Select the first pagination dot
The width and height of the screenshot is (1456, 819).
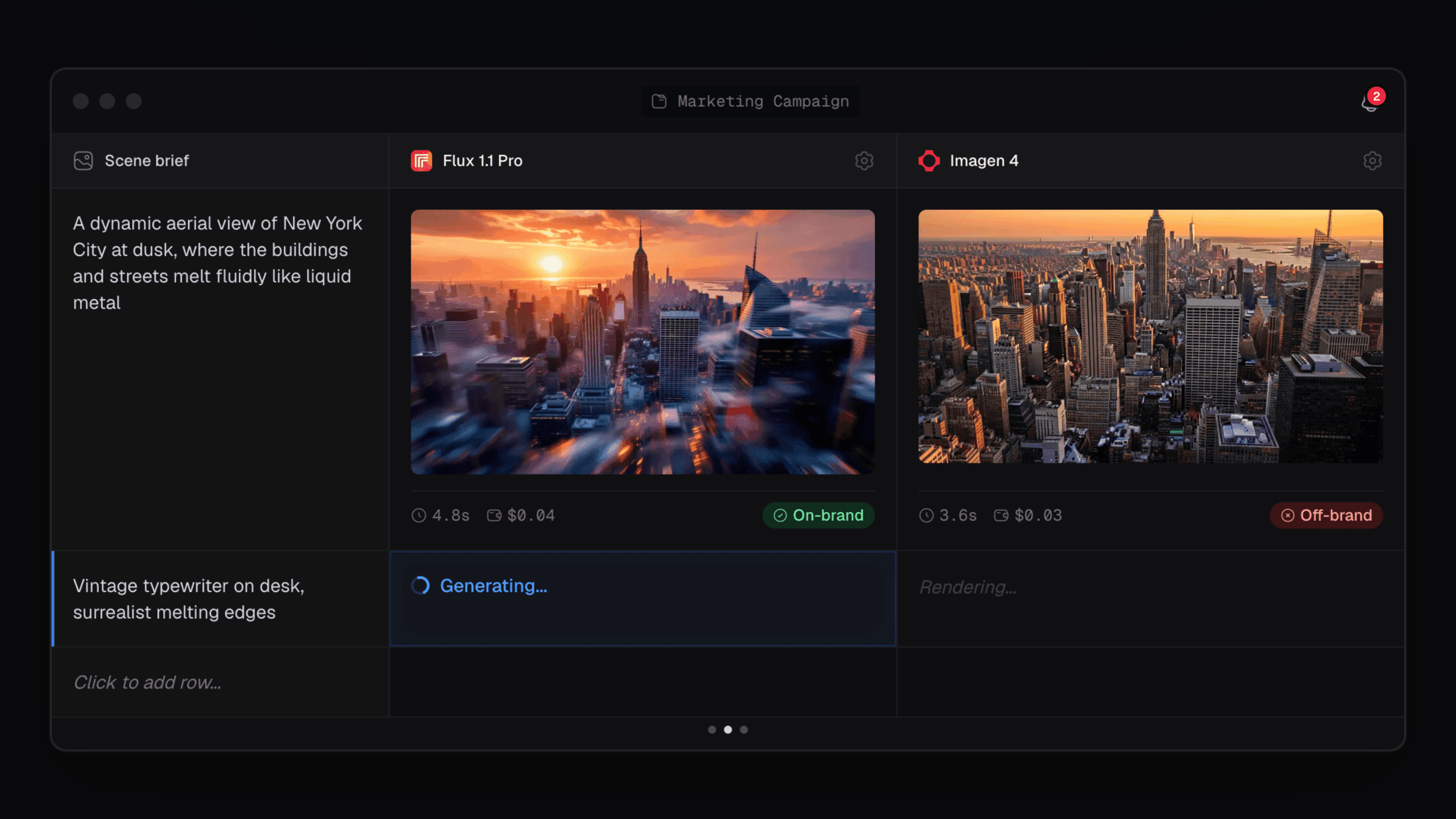(x=712, y=729)
